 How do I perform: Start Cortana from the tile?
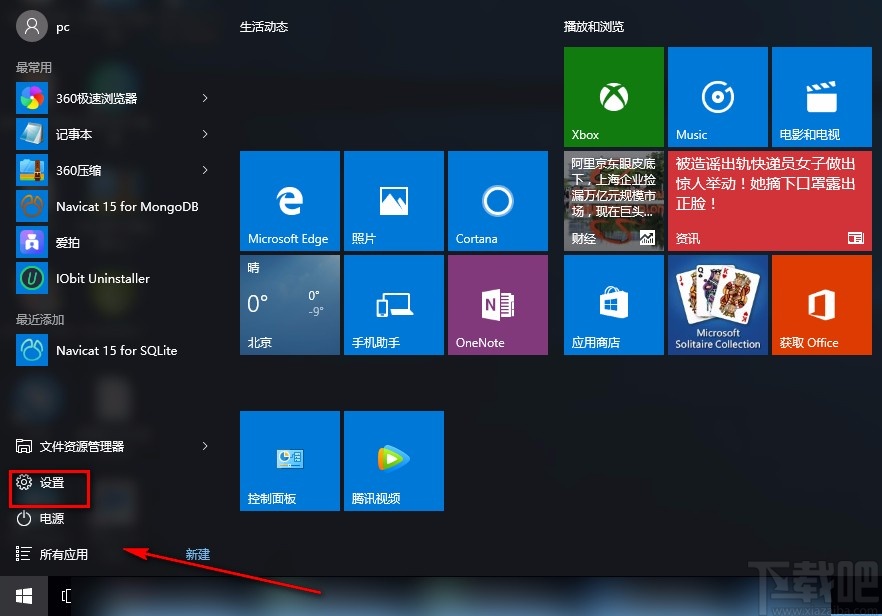coord(497,200)
